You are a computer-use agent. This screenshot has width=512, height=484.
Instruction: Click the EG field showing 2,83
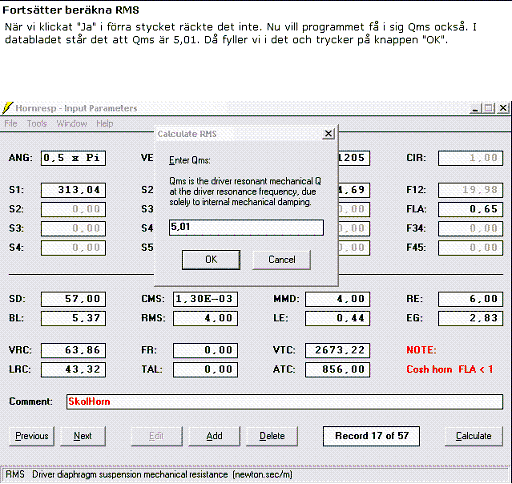point(470,318)
